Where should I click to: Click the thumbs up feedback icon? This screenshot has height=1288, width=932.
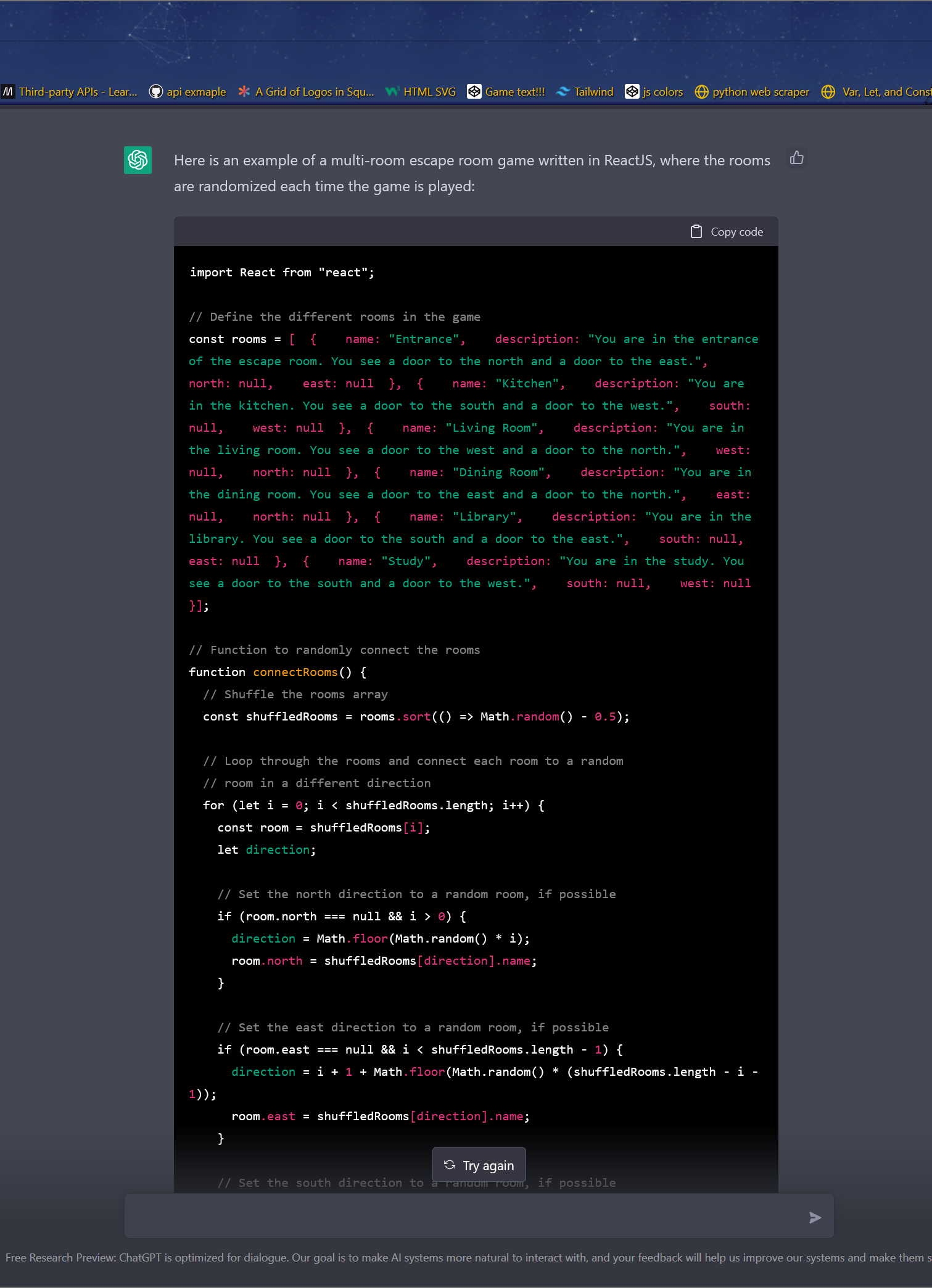[x=796, y=159]
